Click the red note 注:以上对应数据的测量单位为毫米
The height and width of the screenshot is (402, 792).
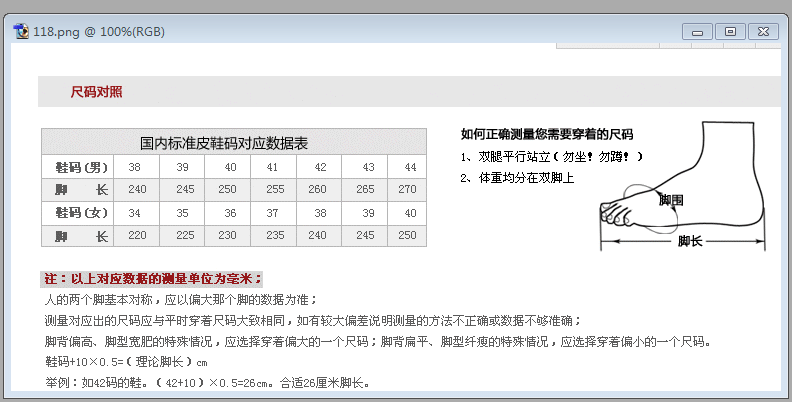coord(152,279)
